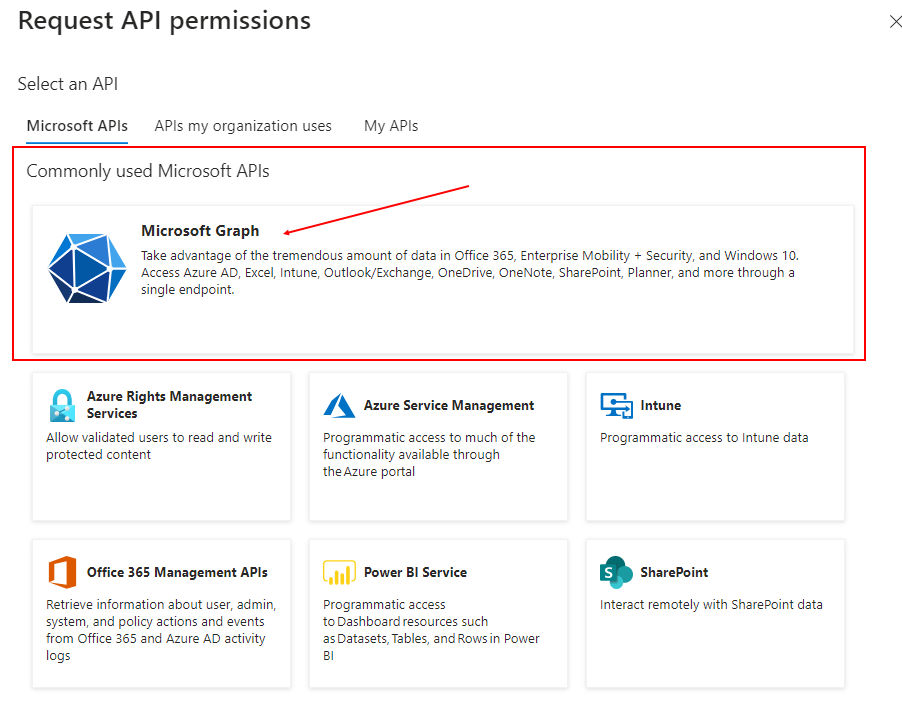Choose the Azure Service Management title
Screen dimensions: 902x701
tap(449, 405)
